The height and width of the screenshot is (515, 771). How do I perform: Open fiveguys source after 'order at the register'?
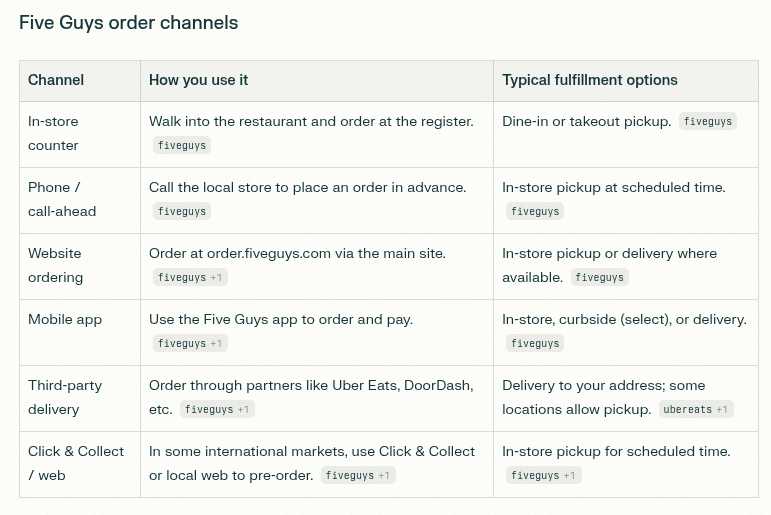(x=182, y=145)
